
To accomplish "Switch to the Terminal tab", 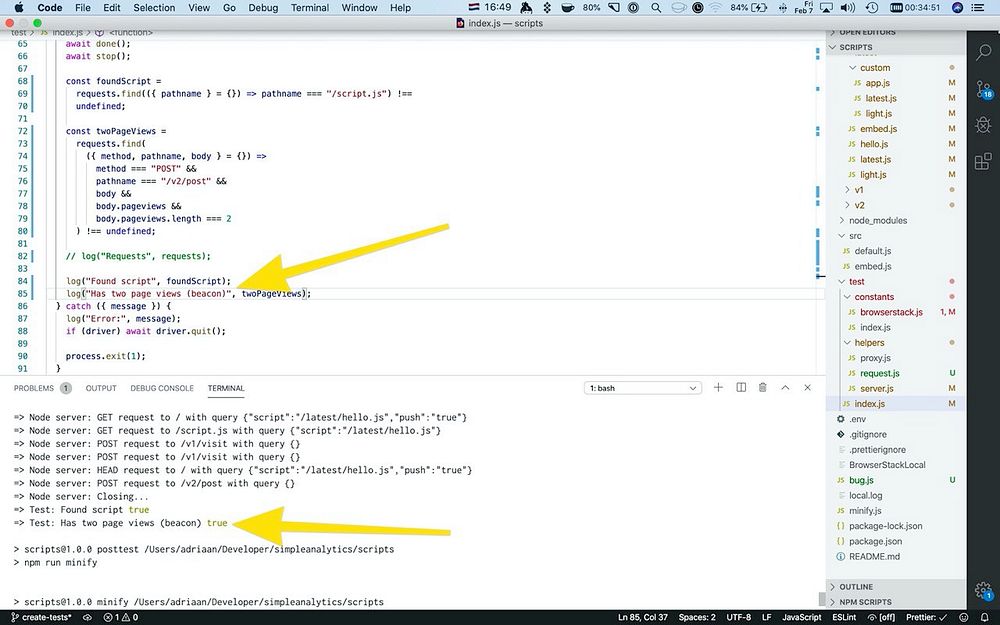I will [x=226, y=388].
